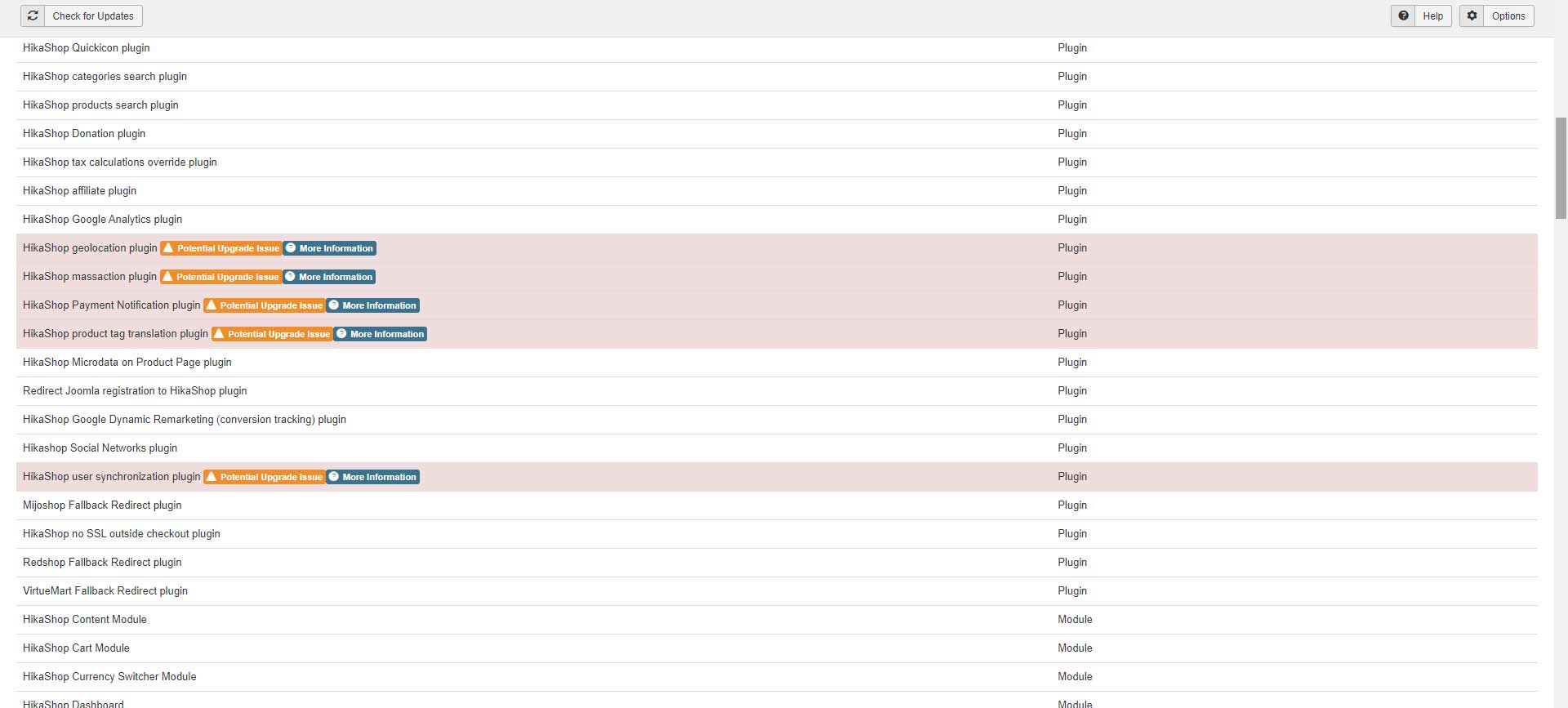Select HikaShop product tag translation plugin name
This screenshot has height=708, width=1568.
115,334
